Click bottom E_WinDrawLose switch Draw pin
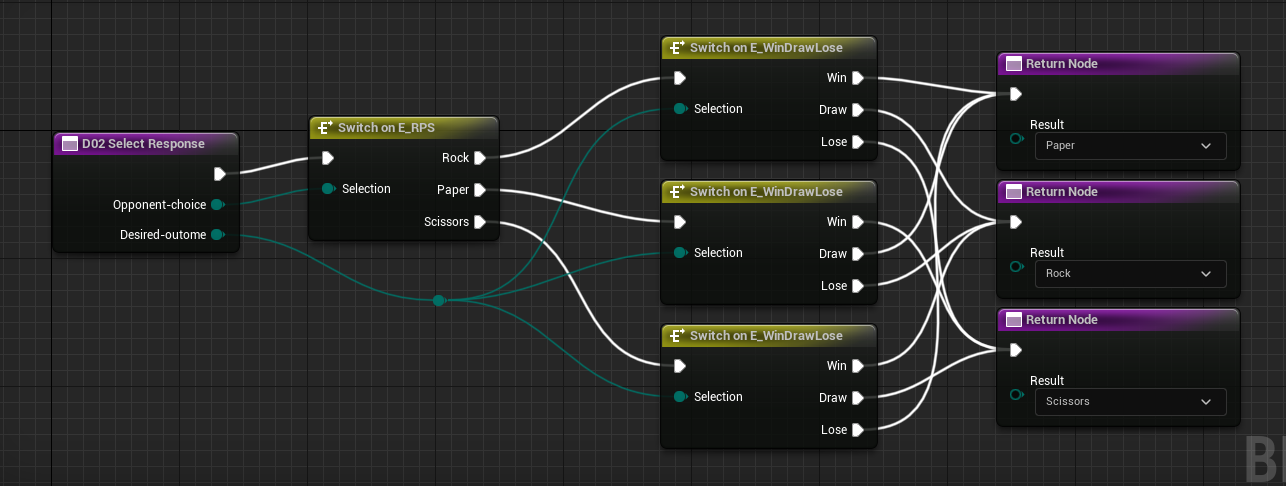 (x=858, y=398)
